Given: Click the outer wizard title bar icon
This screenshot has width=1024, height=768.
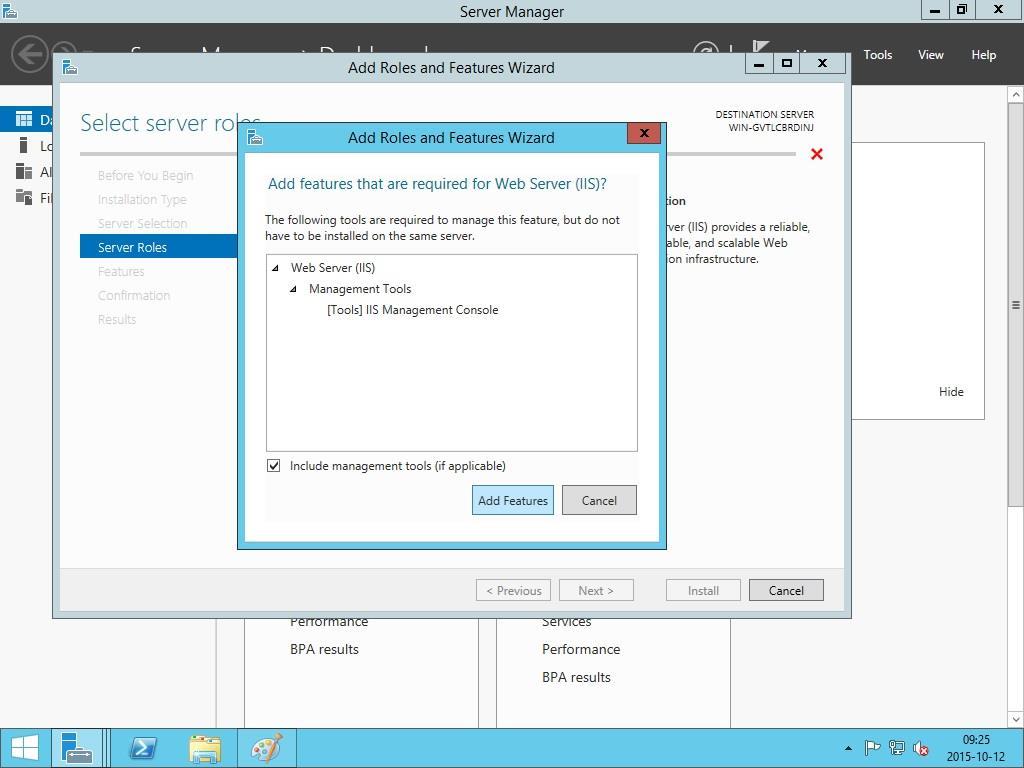Looking at the screenshot, I should tap(70, 67).
